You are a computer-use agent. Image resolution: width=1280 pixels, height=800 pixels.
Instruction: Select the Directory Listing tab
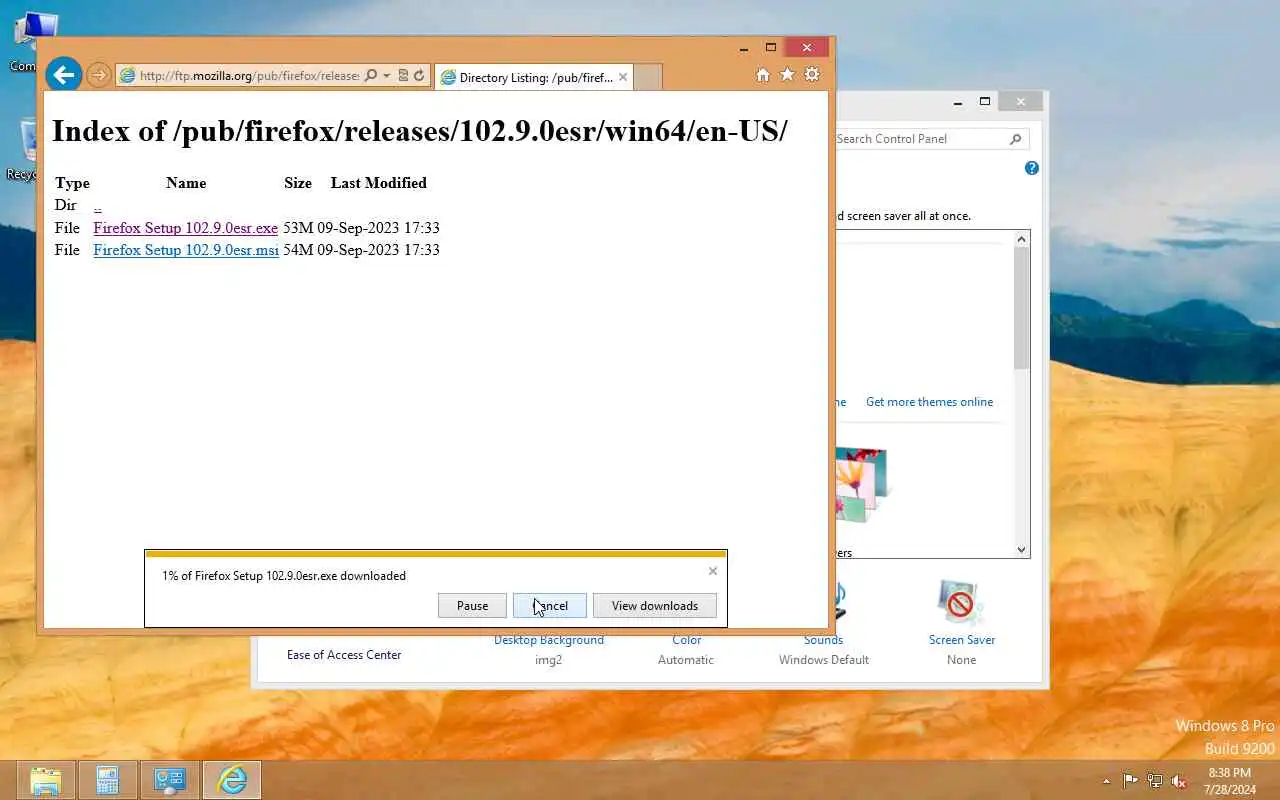click(x=533, y=77)
